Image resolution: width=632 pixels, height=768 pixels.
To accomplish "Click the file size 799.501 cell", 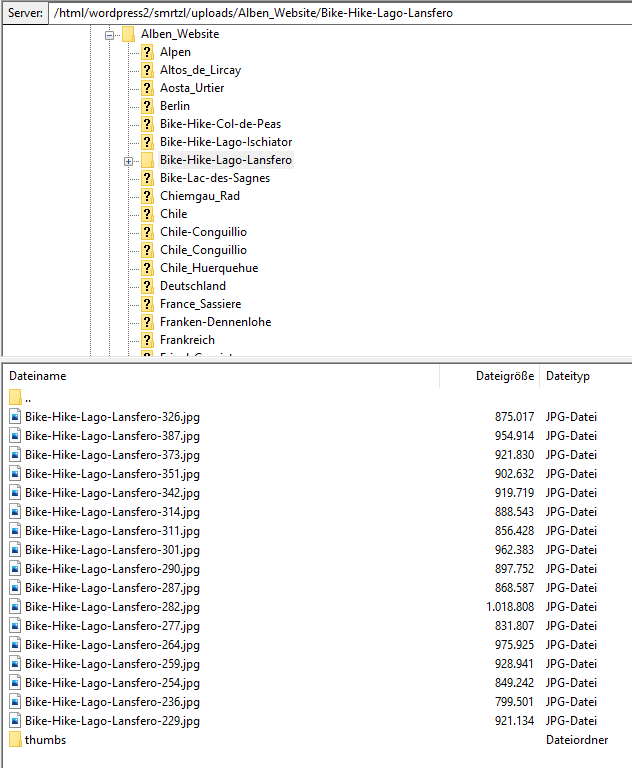I will point(514,702).
